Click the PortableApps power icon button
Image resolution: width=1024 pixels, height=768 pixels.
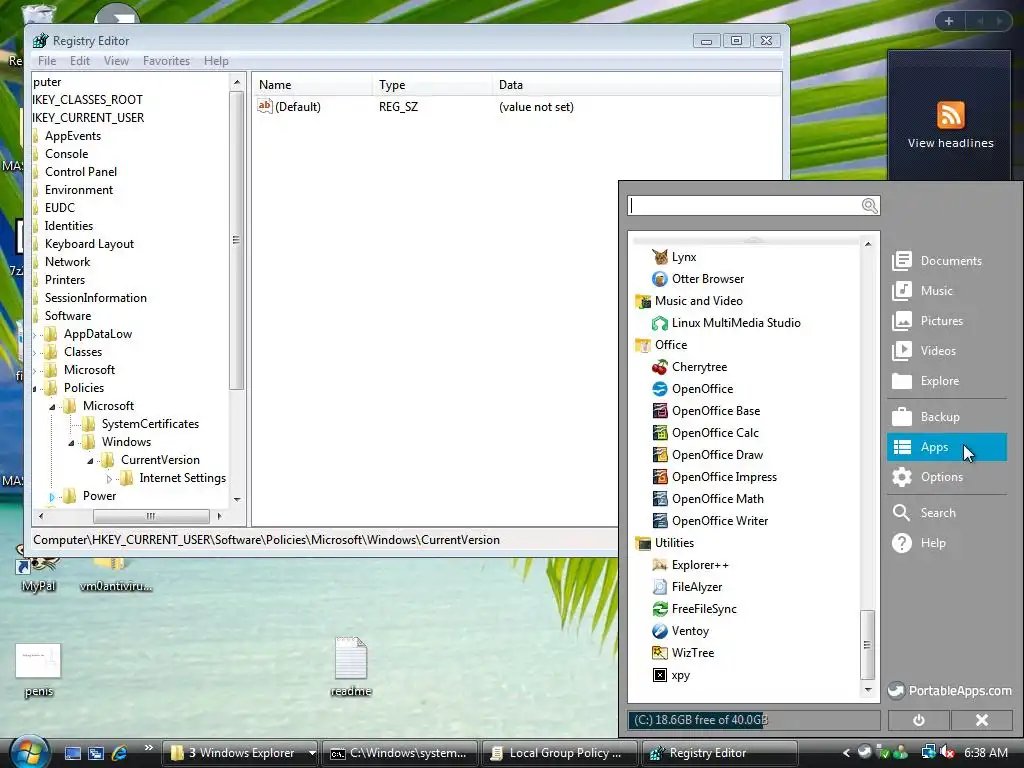click(x=919, y=720)
